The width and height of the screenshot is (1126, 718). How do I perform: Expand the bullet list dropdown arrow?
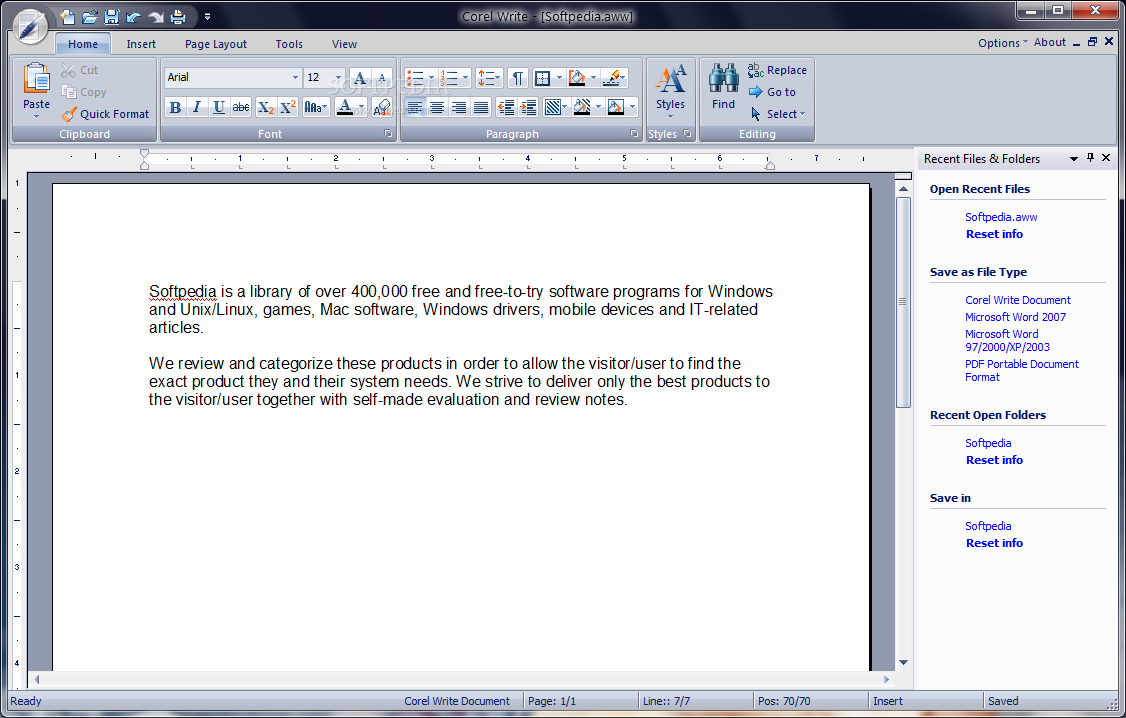tap(431, 78)
